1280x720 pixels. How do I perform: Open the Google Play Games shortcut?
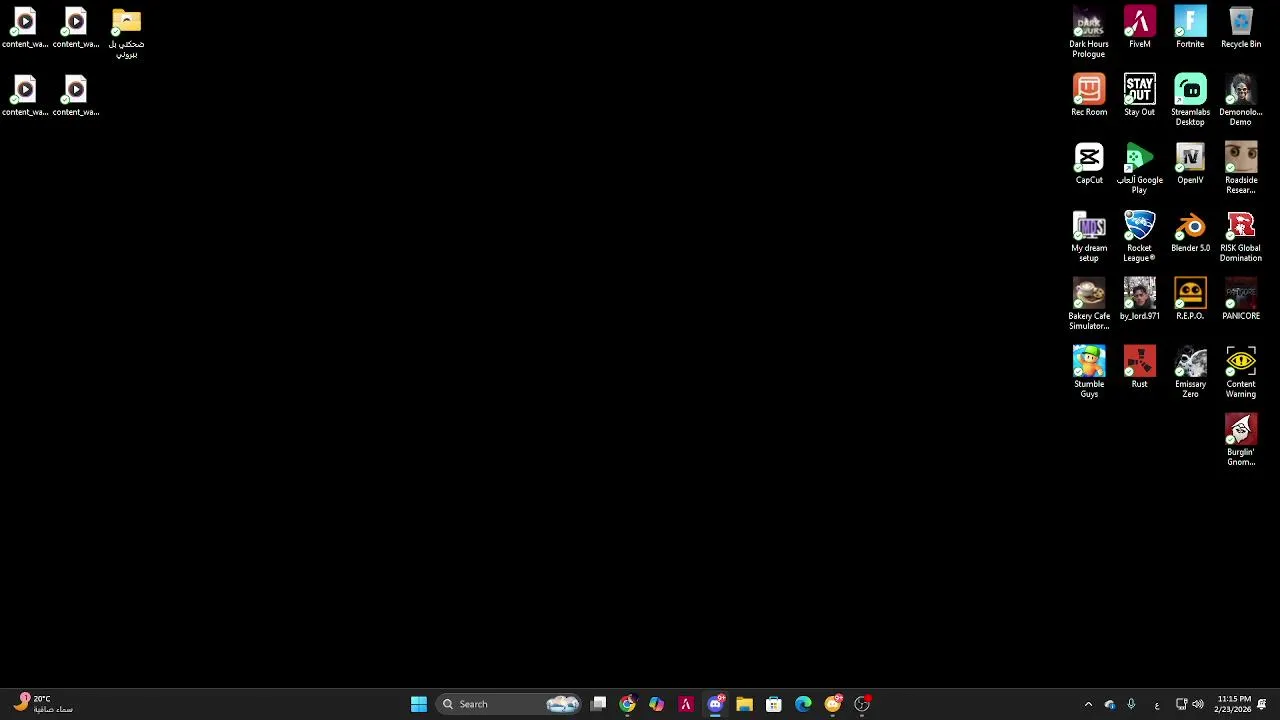tap(1139, 168)
